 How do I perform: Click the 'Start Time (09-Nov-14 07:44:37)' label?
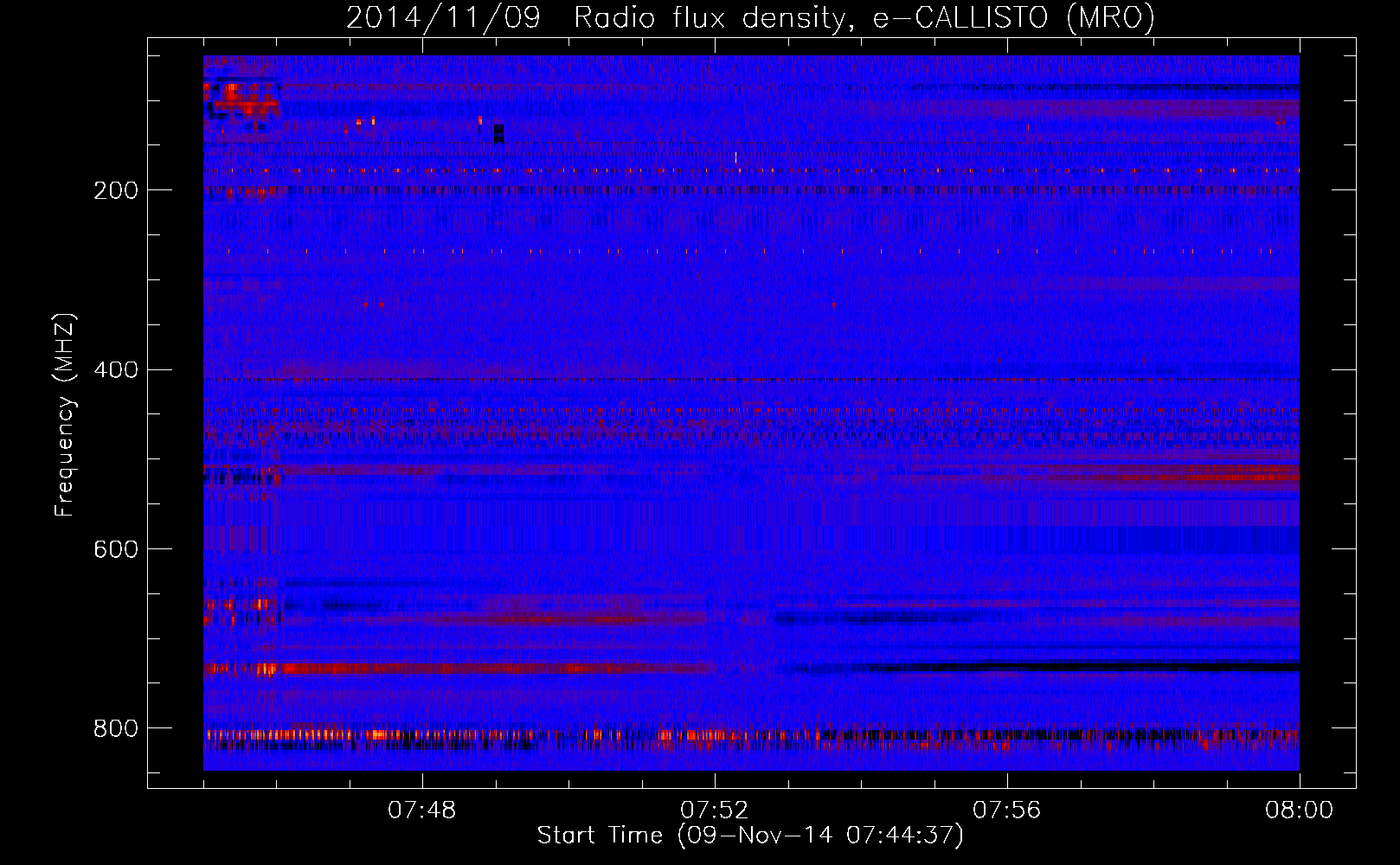pos(750,836)
